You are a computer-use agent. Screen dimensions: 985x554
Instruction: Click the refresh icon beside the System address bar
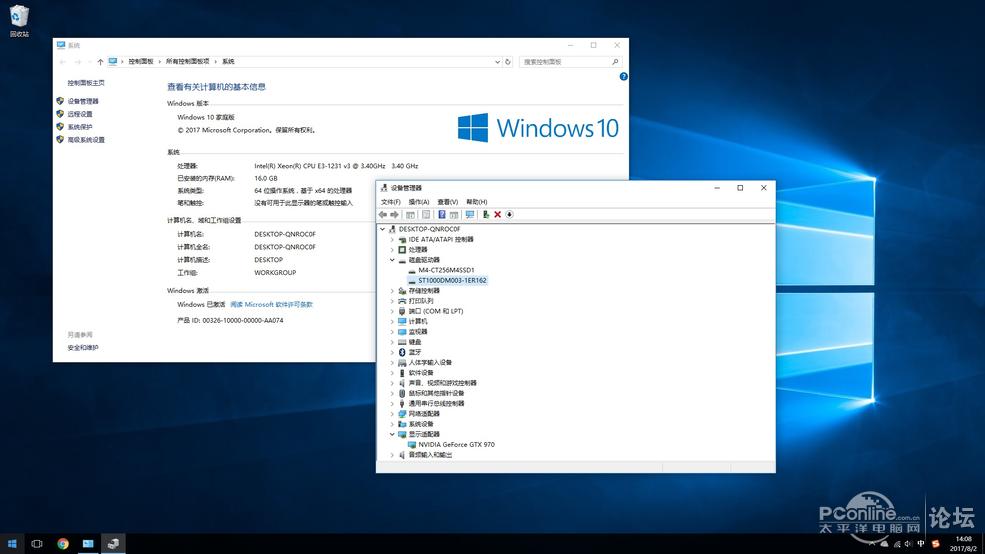508,62
